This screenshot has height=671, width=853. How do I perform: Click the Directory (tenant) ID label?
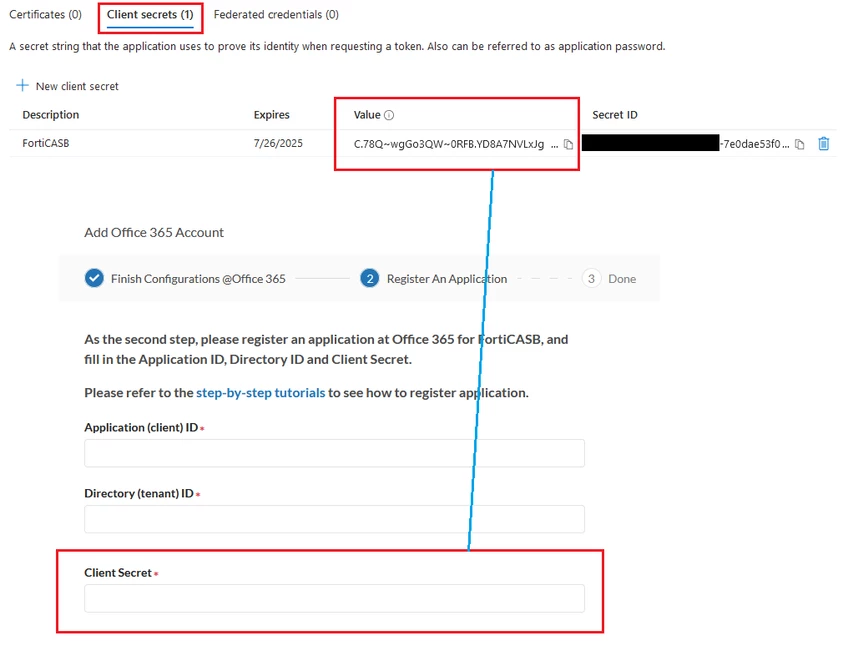139,493
